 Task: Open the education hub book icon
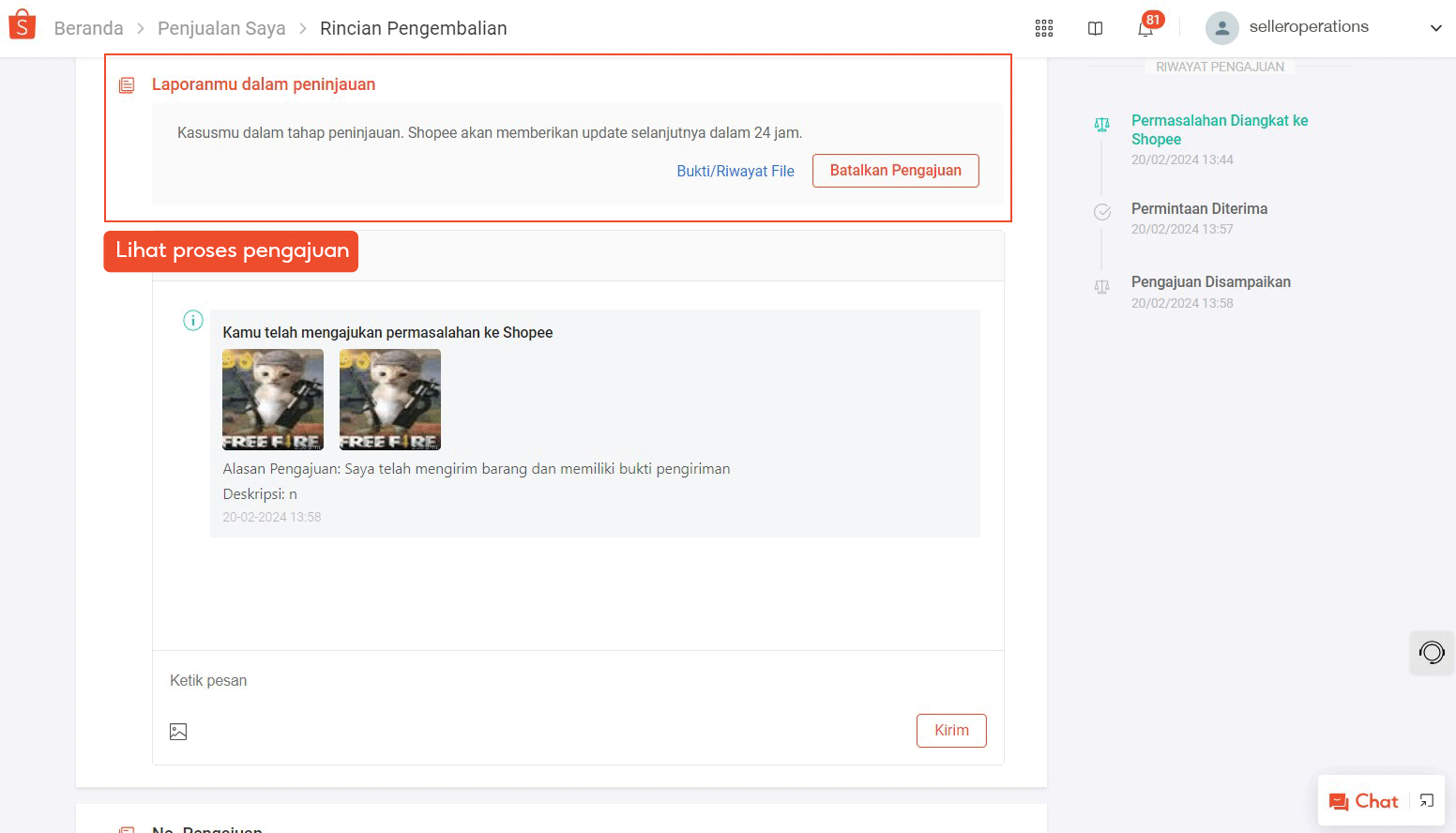pyautogui.click(x=1095, y=28)
